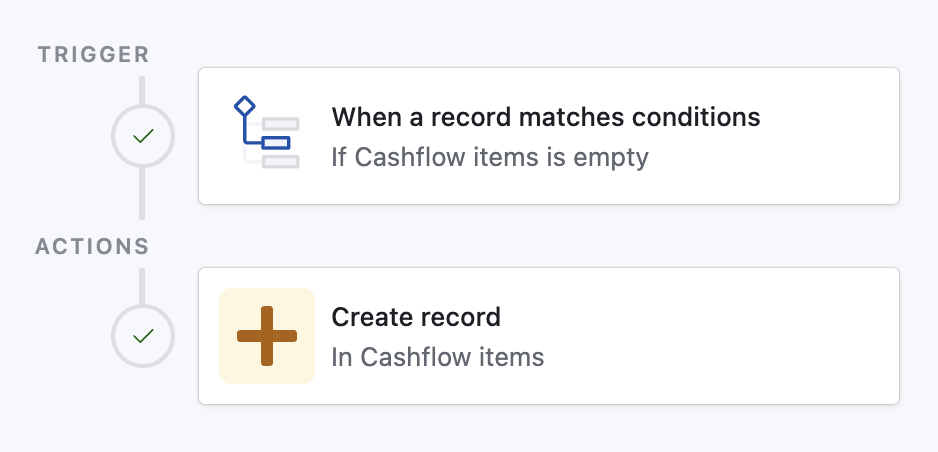The image size is (938, 452).
Task: Click the connector line between trigger and actions
Action: click(x=143, y=193)
